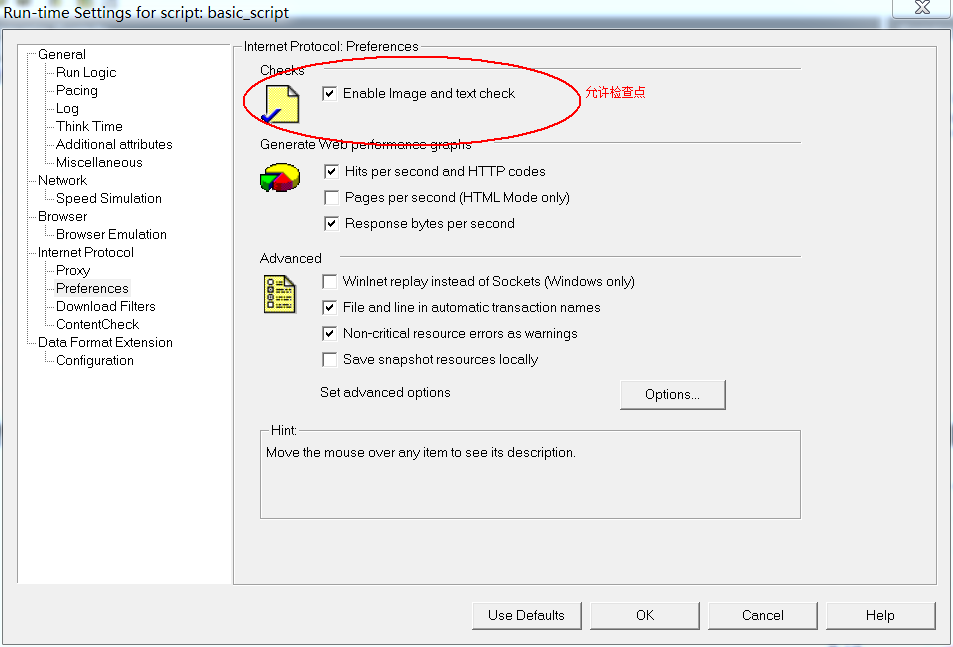
Task: Enable Save snapshot resources locally
Action: [x=329, y=360]
